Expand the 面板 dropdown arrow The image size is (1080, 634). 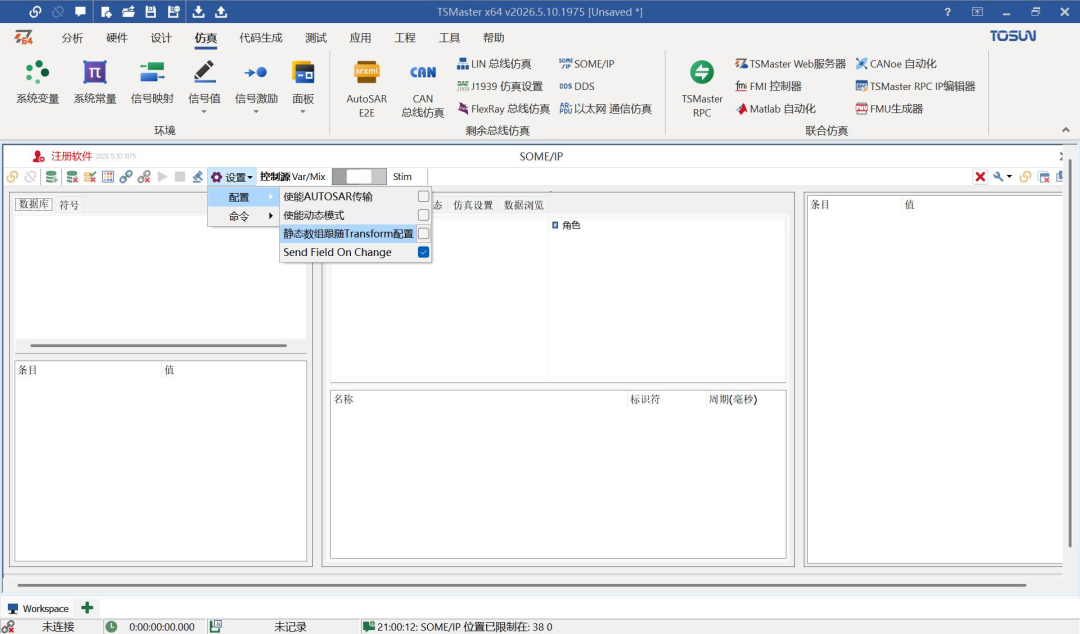(303, 112)
